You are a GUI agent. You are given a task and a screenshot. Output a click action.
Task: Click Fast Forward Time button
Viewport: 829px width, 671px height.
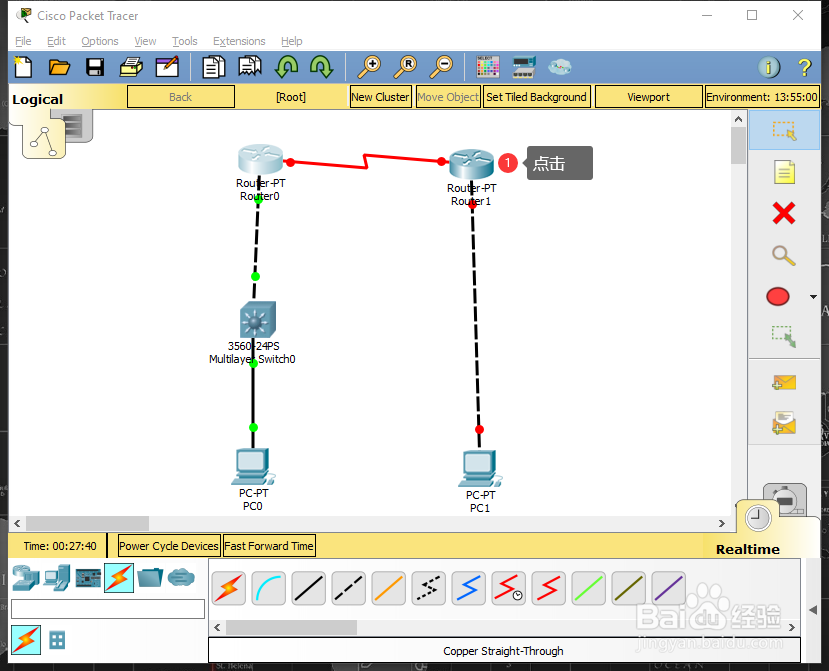[269, 546]
